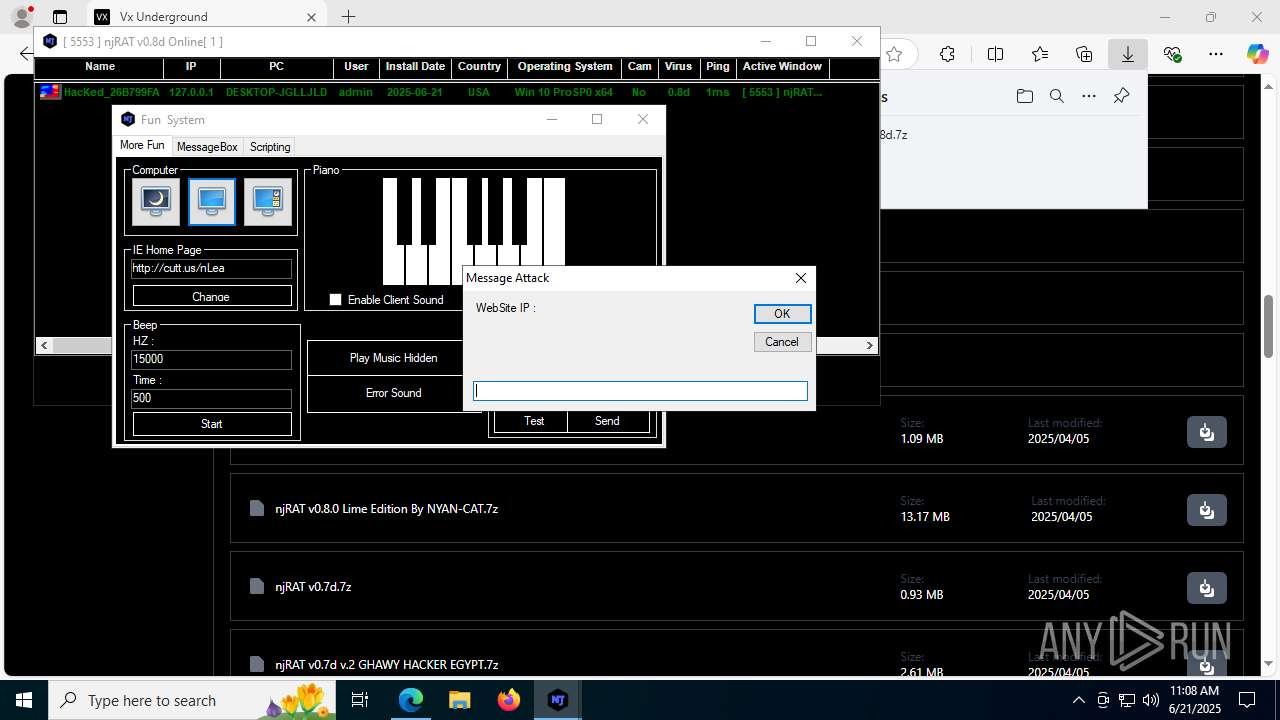Click the beep Time field

tap(211, 398)
